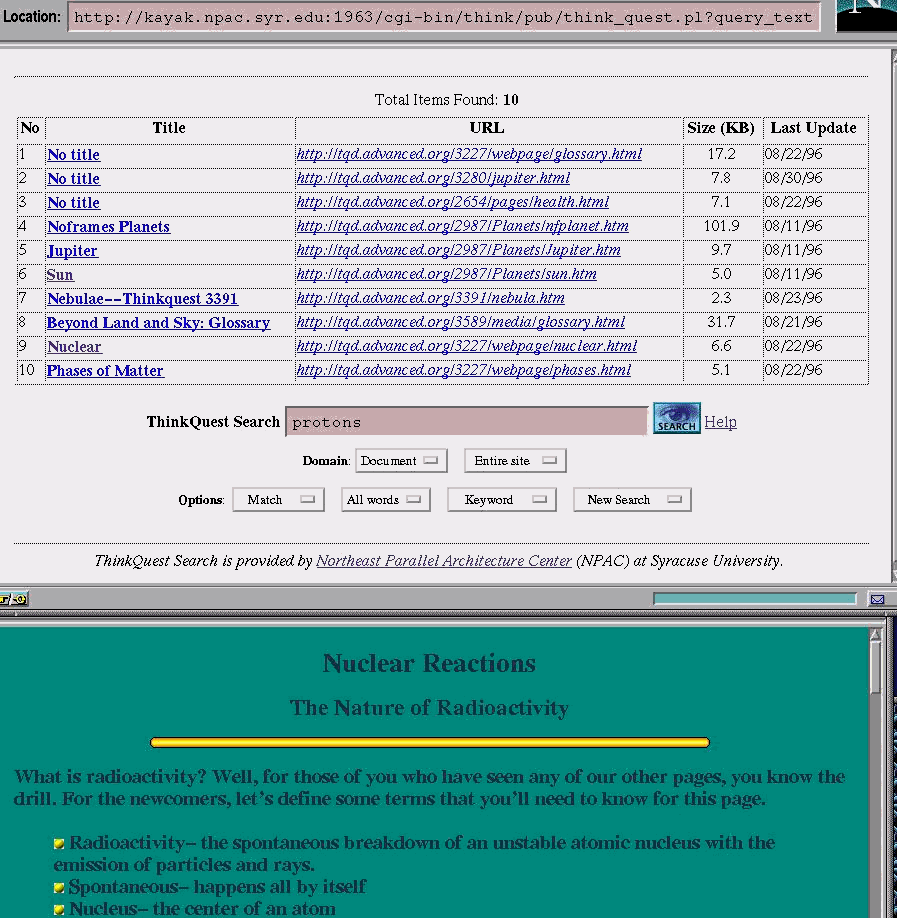Click the URL column header

(487, 128)
